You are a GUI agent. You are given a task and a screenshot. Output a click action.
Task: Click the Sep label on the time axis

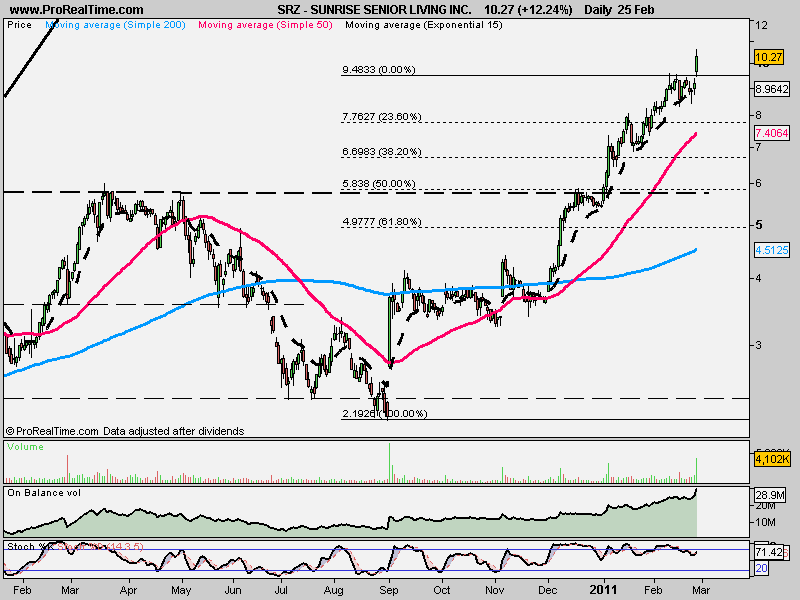coord(389,590)
